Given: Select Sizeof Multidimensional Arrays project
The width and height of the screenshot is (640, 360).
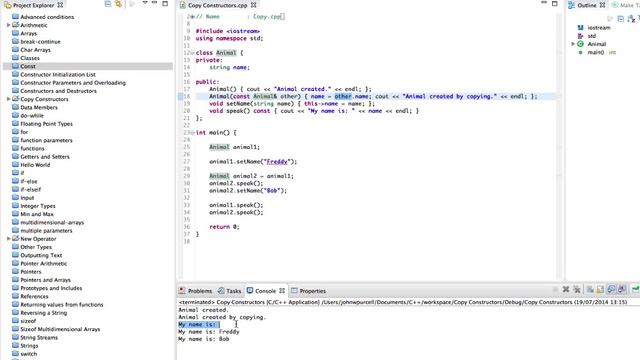Looking at the screenshot, I should 60,329.
